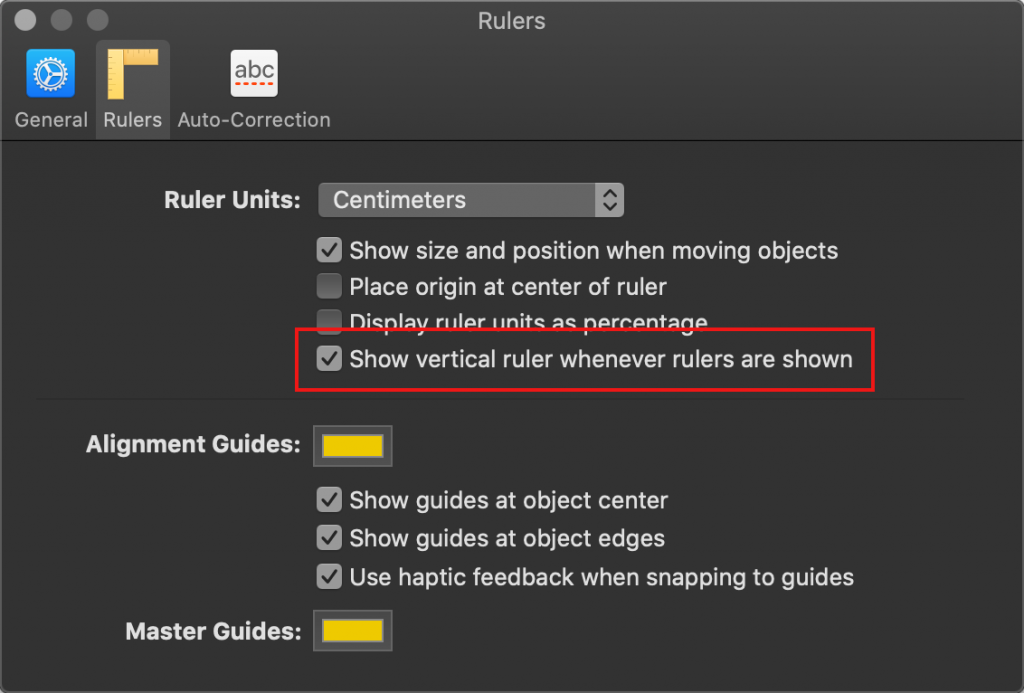The height and width of the screenshot is (693, 1024).
Task: Open the General preferences gear icon
Action: [x=50, y=75]
